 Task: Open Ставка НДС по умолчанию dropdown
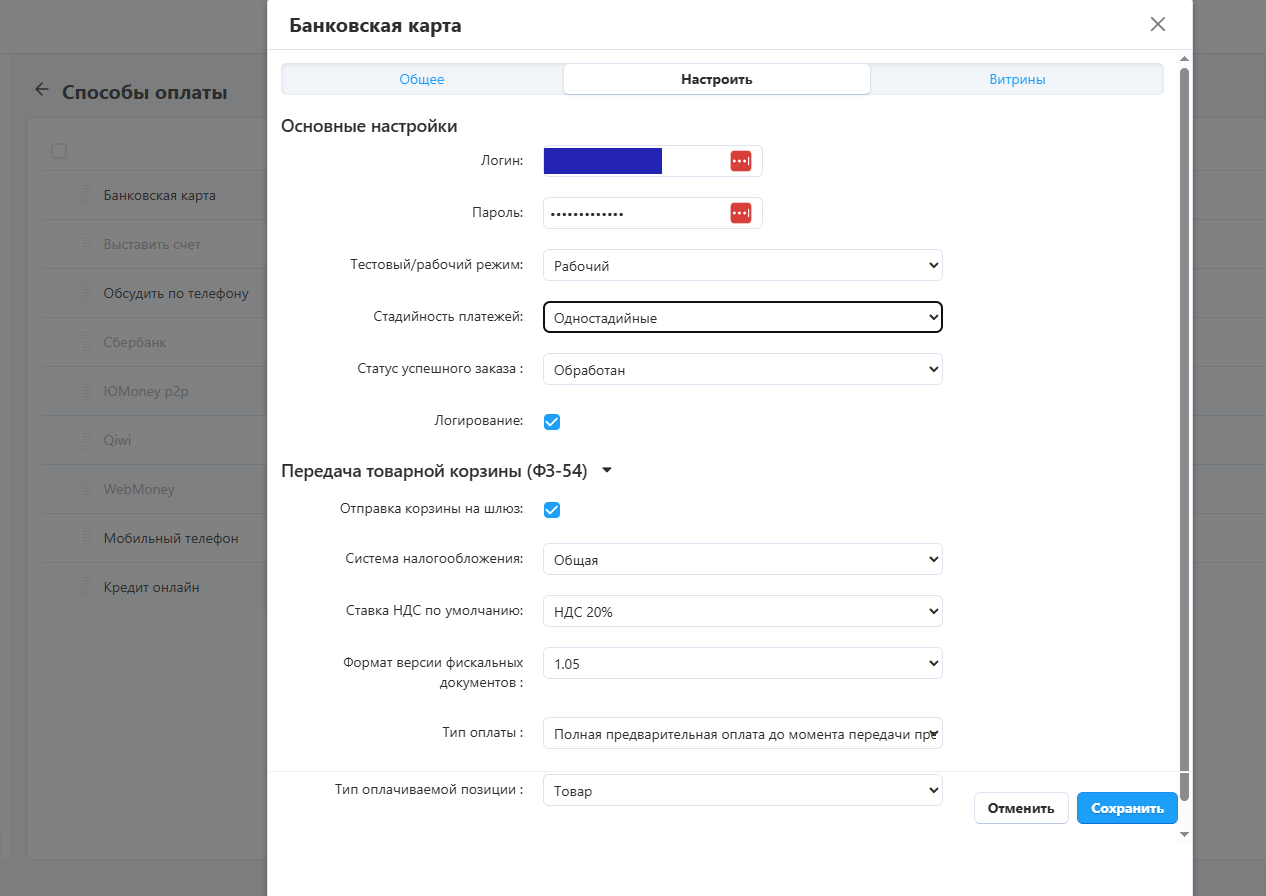click(x=743, y=611)
